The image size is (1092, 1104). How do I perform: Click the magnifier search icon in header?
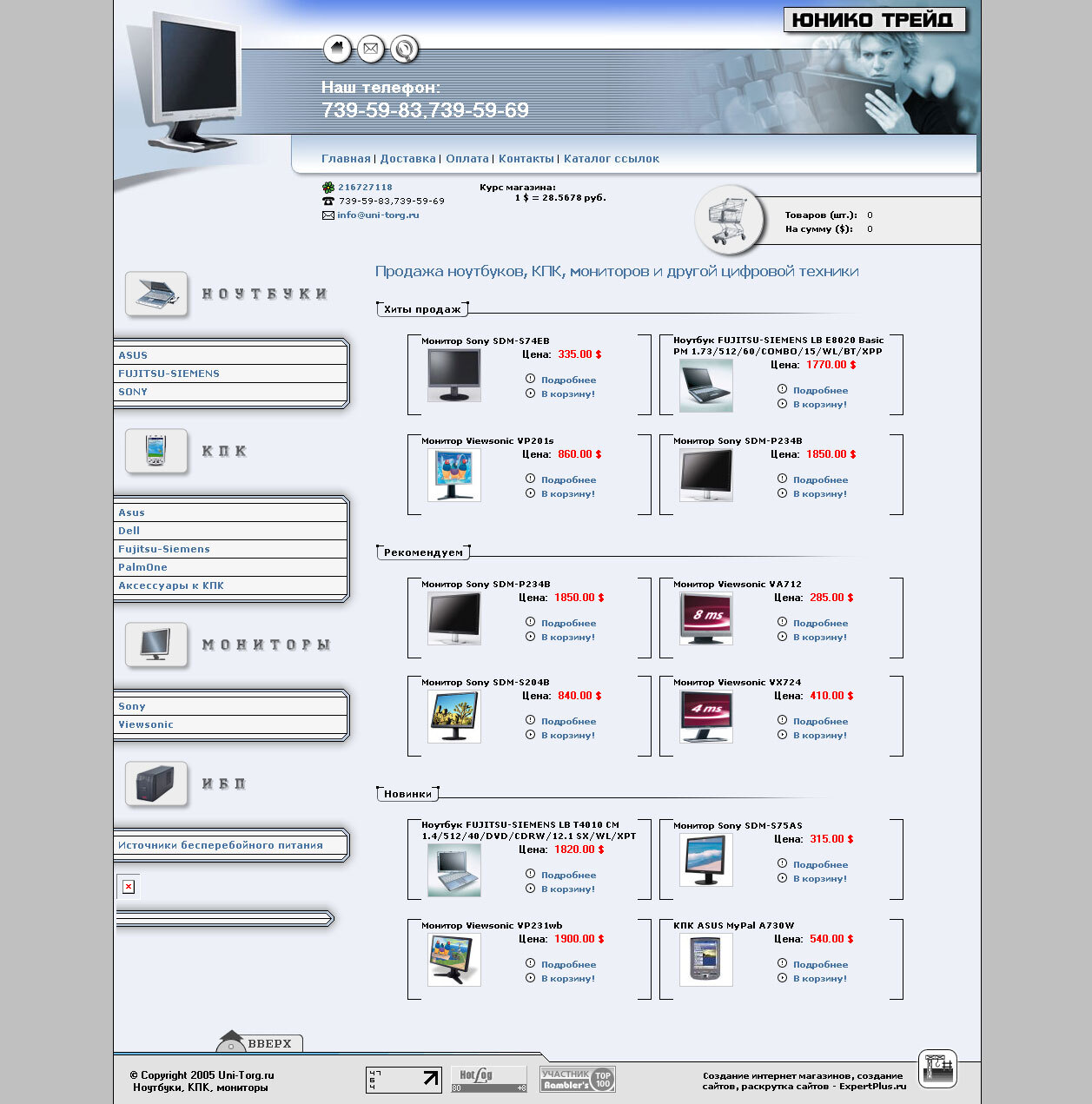(x=404, y=50)
